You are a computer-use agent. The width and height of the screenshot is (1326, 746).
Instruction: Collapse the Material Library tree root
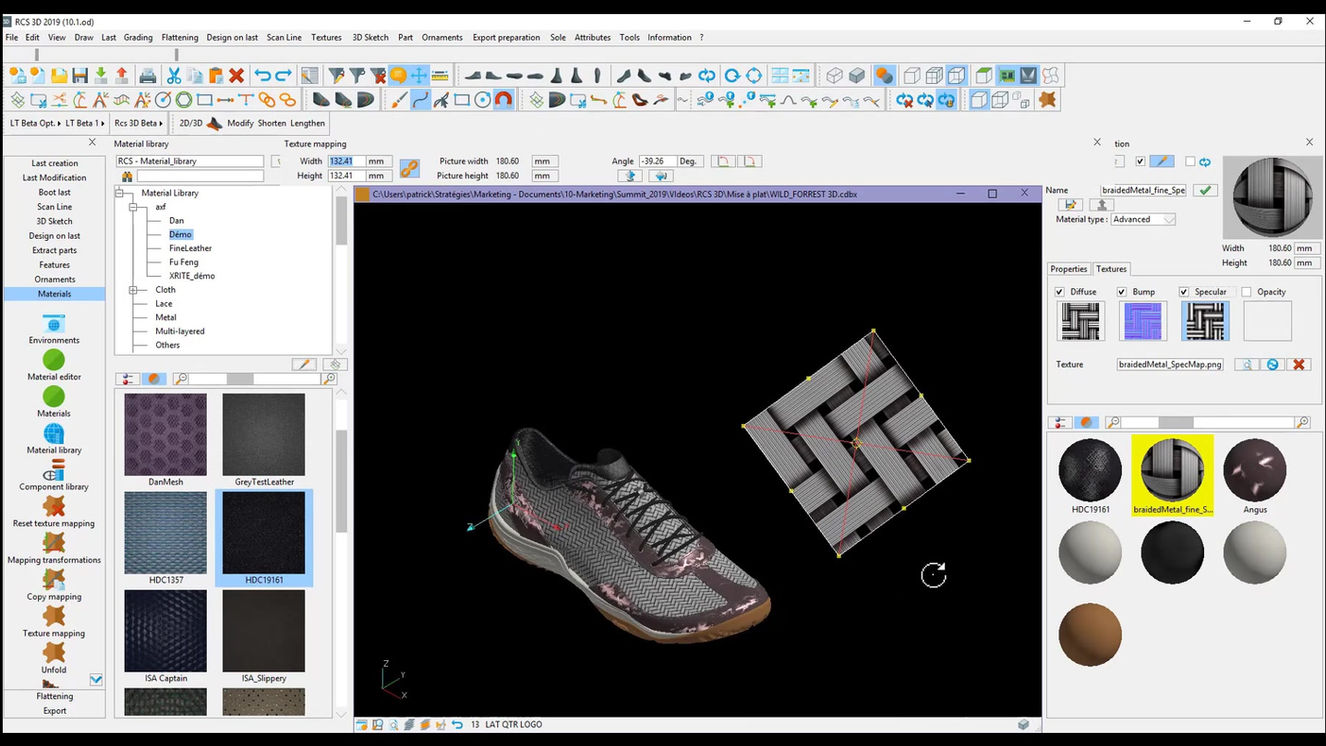pos(118,193)
